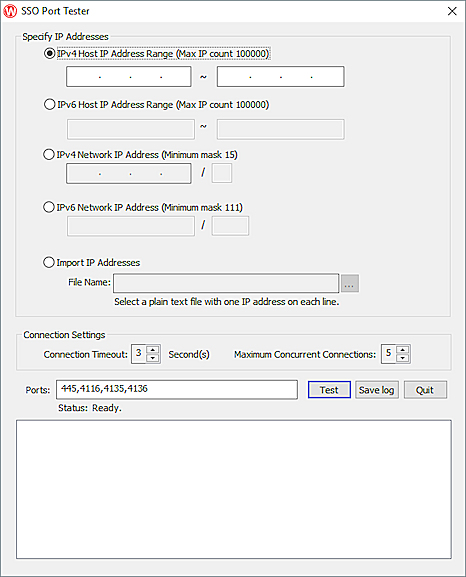466x577 pixels.
Task: Click the 'Select a plain text file' hint text
Action: tap(226, 302)
